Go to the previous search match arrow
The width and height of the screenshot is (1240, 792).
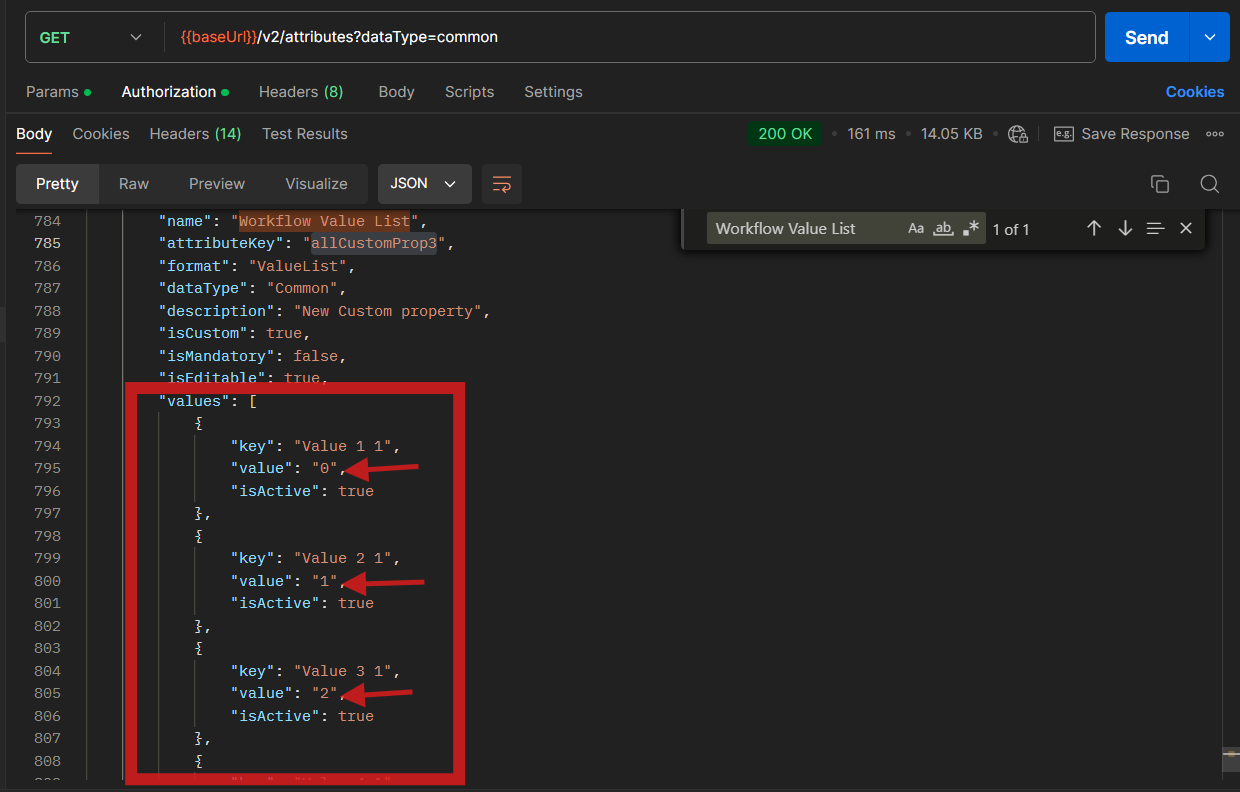pos(1094,229)
